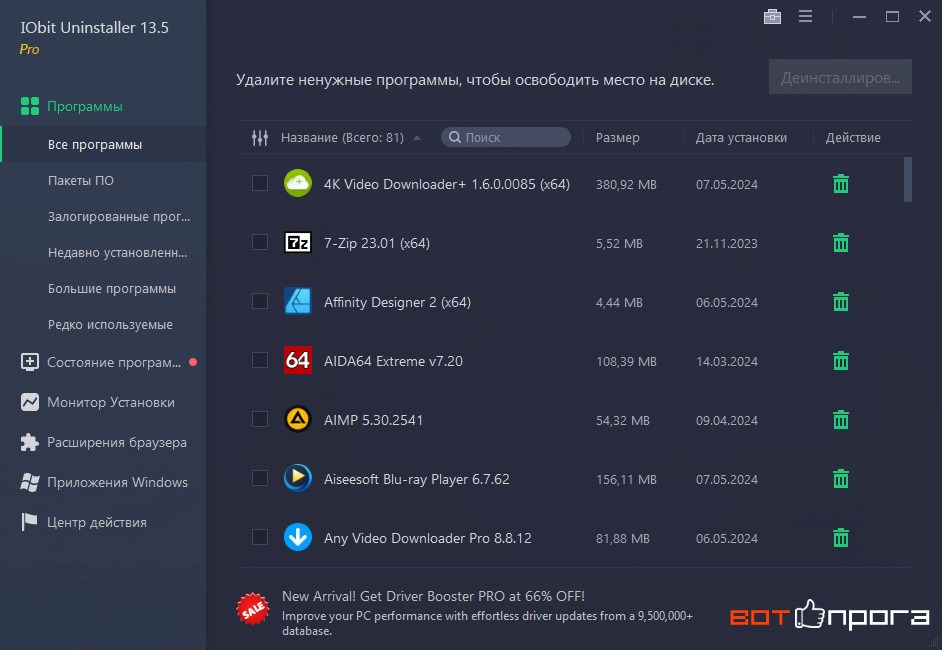942x650 pixels.
Task: Select the AIMP 5.30.2541 name
Action: click(x=373, y=419)
